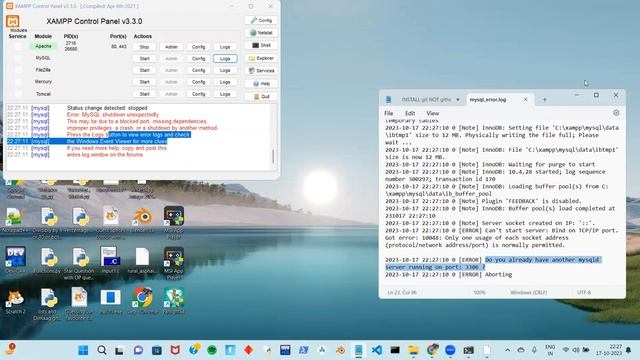This screenshot has height=360, width=640.
Task: Toggle the FileZilla service checkbox
Action: point(18,70)
